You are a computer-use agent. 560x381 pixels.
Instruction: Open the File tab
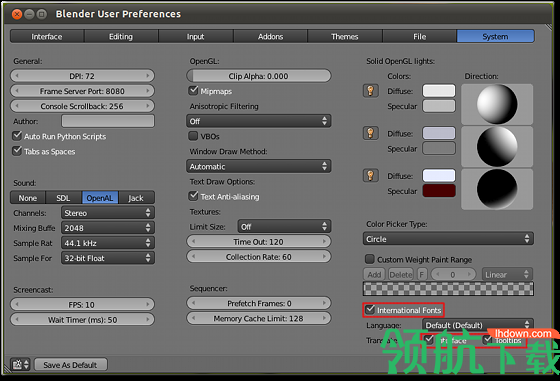coord(420,36)
